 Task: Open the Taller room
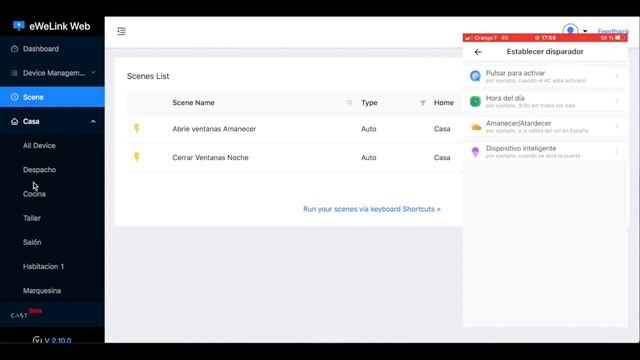32,218
